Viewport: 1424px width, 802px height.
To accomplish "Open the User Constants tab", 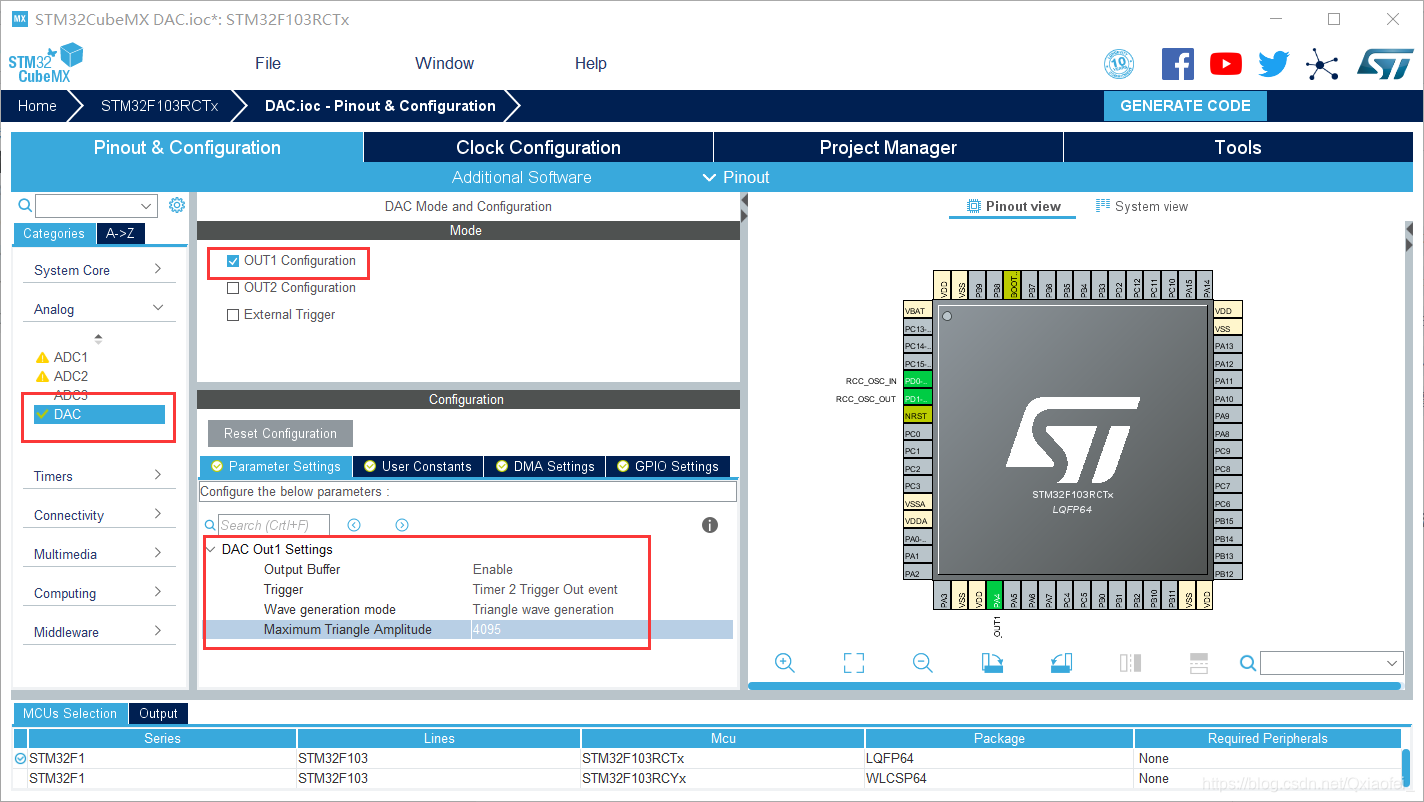I will tap(419, 466).
